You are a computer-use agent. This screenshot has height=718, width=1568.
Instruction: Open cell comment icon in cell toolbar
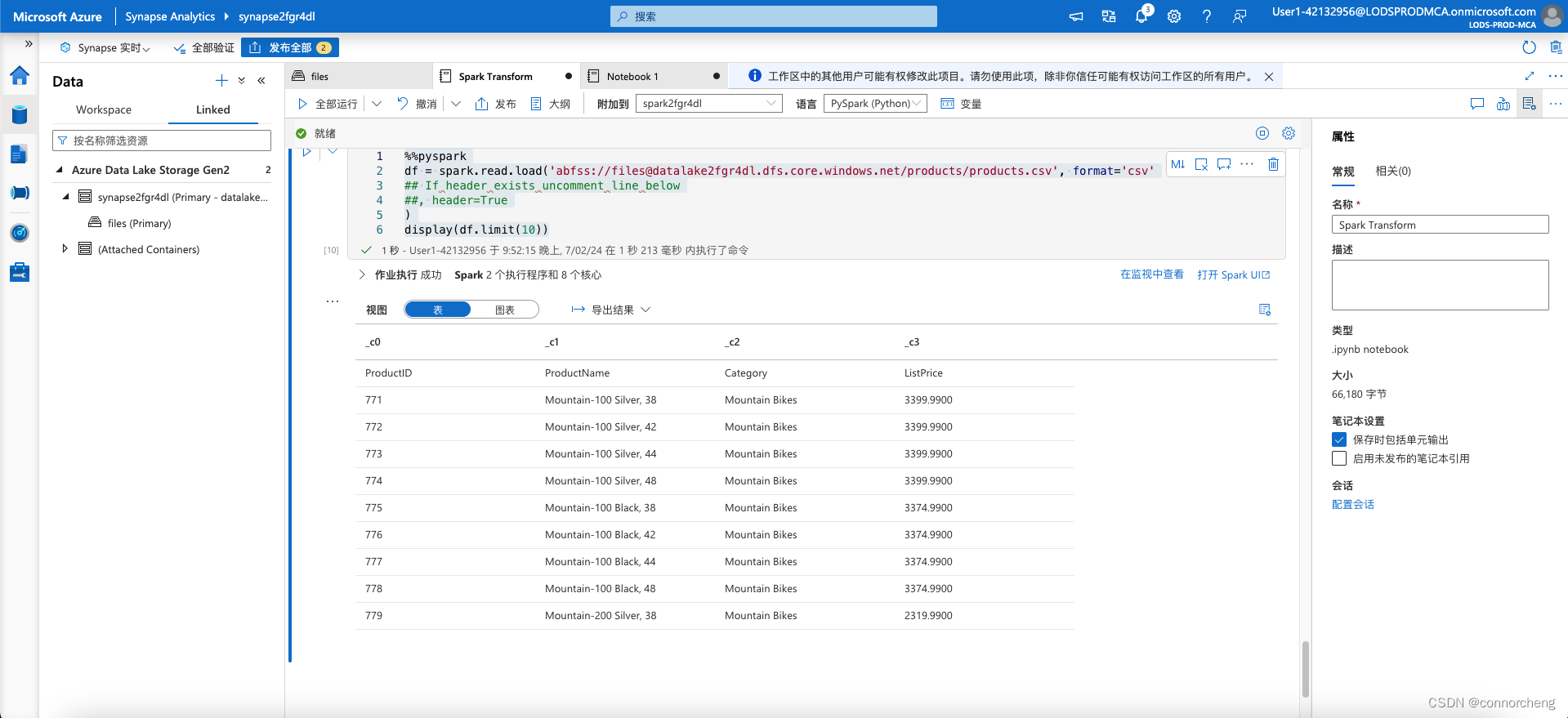[1224, 164]
